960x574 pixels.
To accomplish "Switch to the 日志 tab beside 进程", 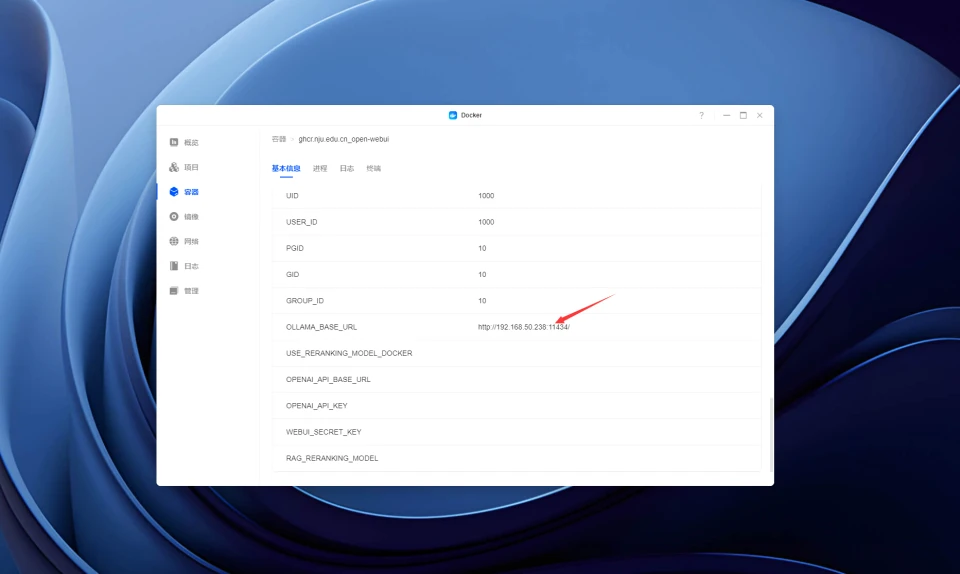I will pyautogui.click(x=347, y=168).
